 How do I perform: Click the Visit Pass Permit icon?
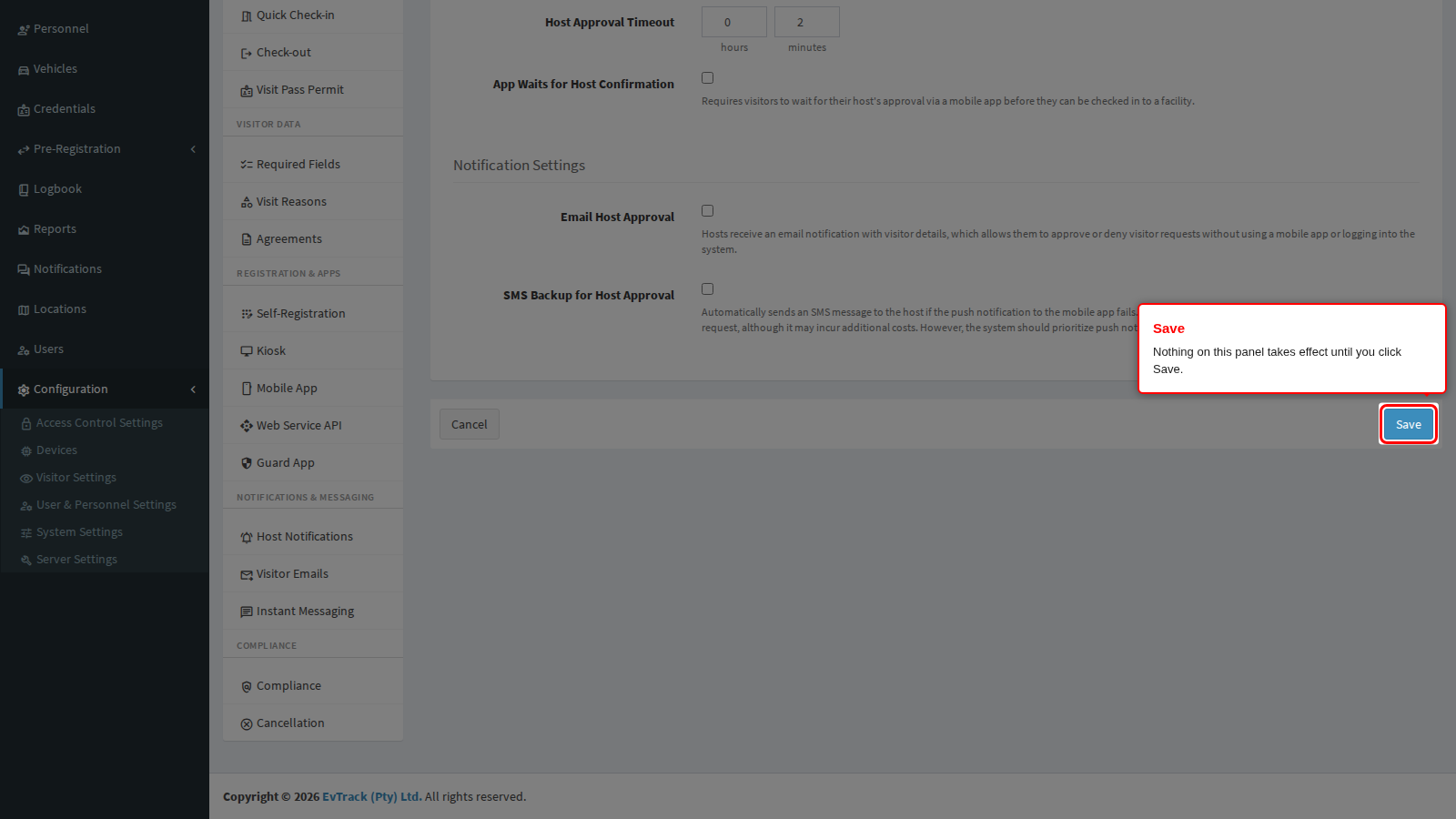pyautogui.click(x=247, y=91)
